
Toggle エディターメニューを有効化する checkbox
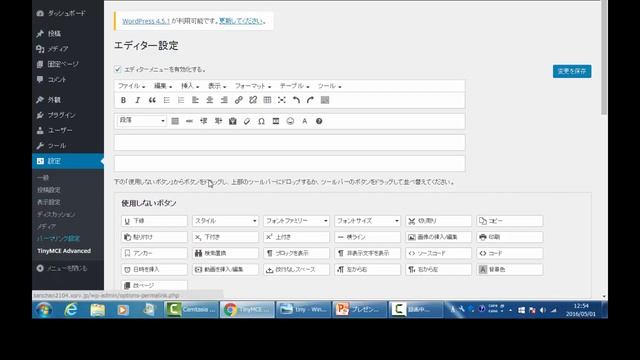coord(118,69)
